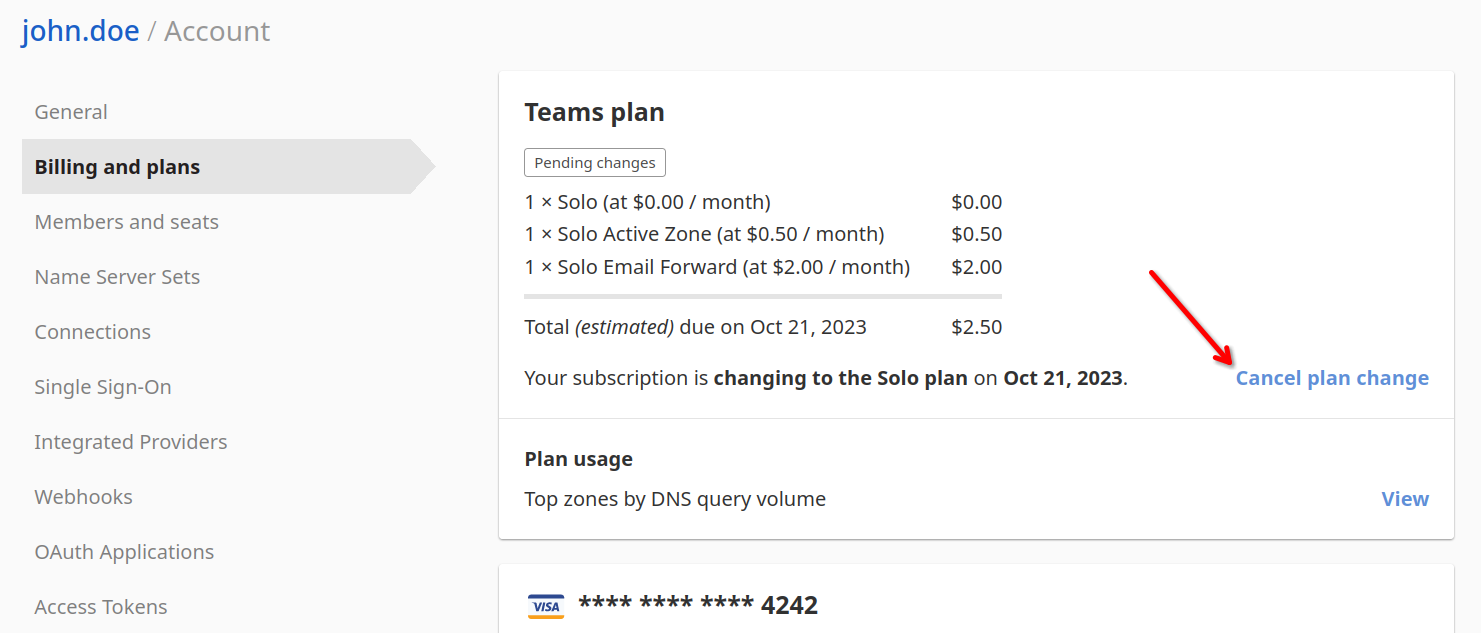Open the Connections section
Image resolution: width=1481 pixels, height=633 pixels.
point(92,331)
